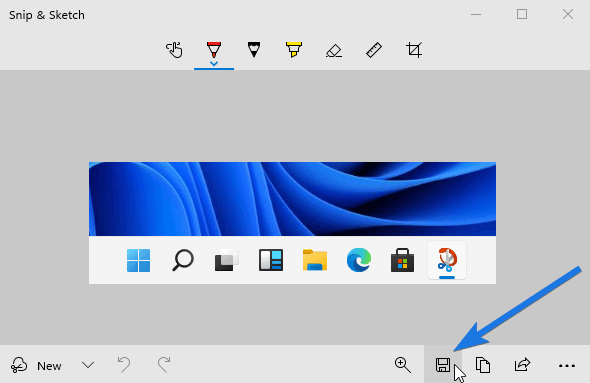Open the Zoom magnifier control
This screenshot has height=383, width=590.
(x=403, y=365)
